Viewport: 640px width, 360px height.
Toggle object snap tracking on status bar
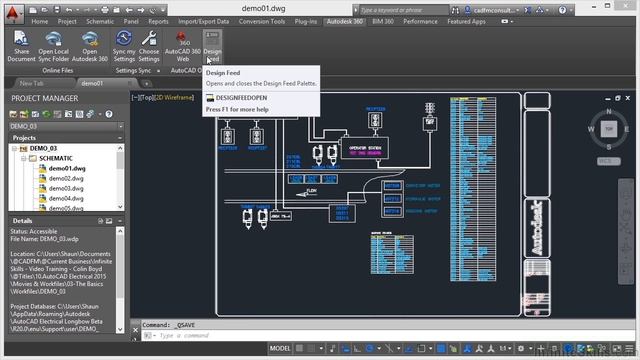[409, 349]
